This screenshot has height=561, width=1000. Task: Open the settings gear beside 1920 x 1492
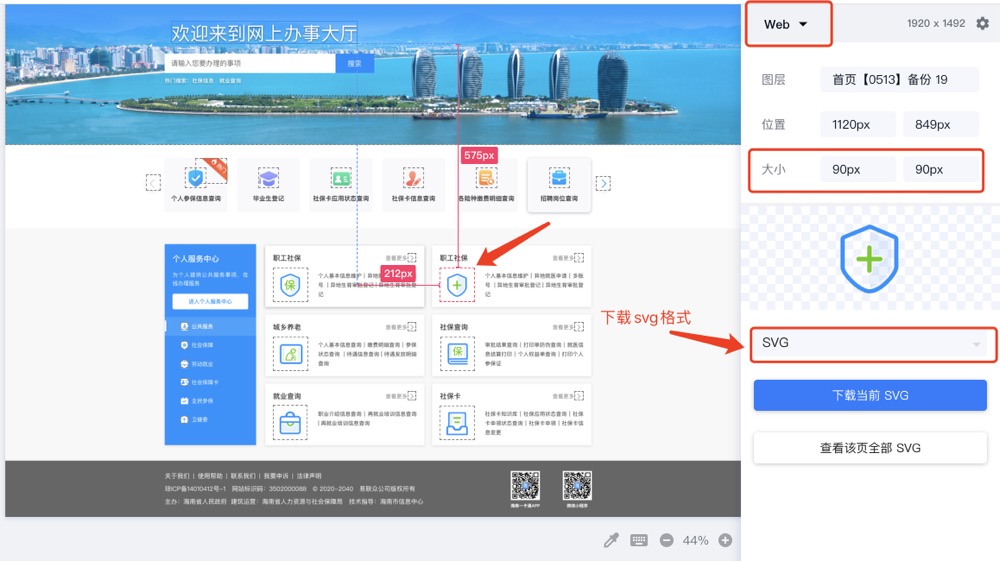pos(983,24)
